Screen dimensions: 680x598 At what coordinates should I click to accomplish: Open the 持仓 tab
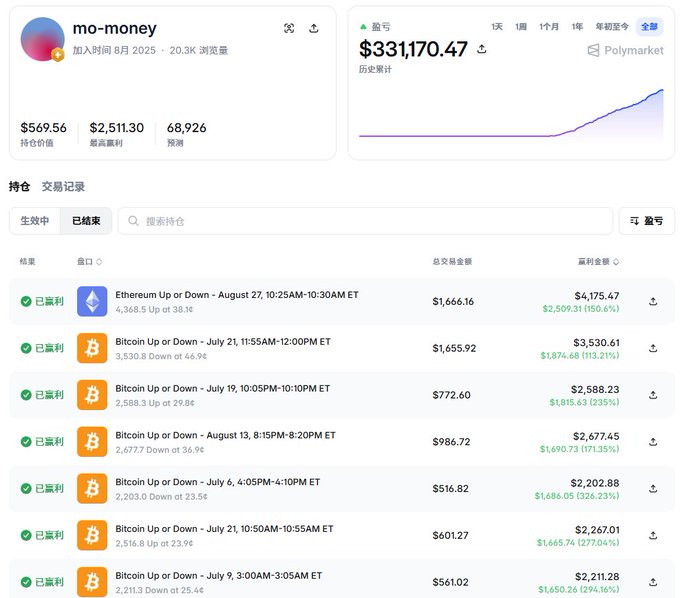point(20,186)
